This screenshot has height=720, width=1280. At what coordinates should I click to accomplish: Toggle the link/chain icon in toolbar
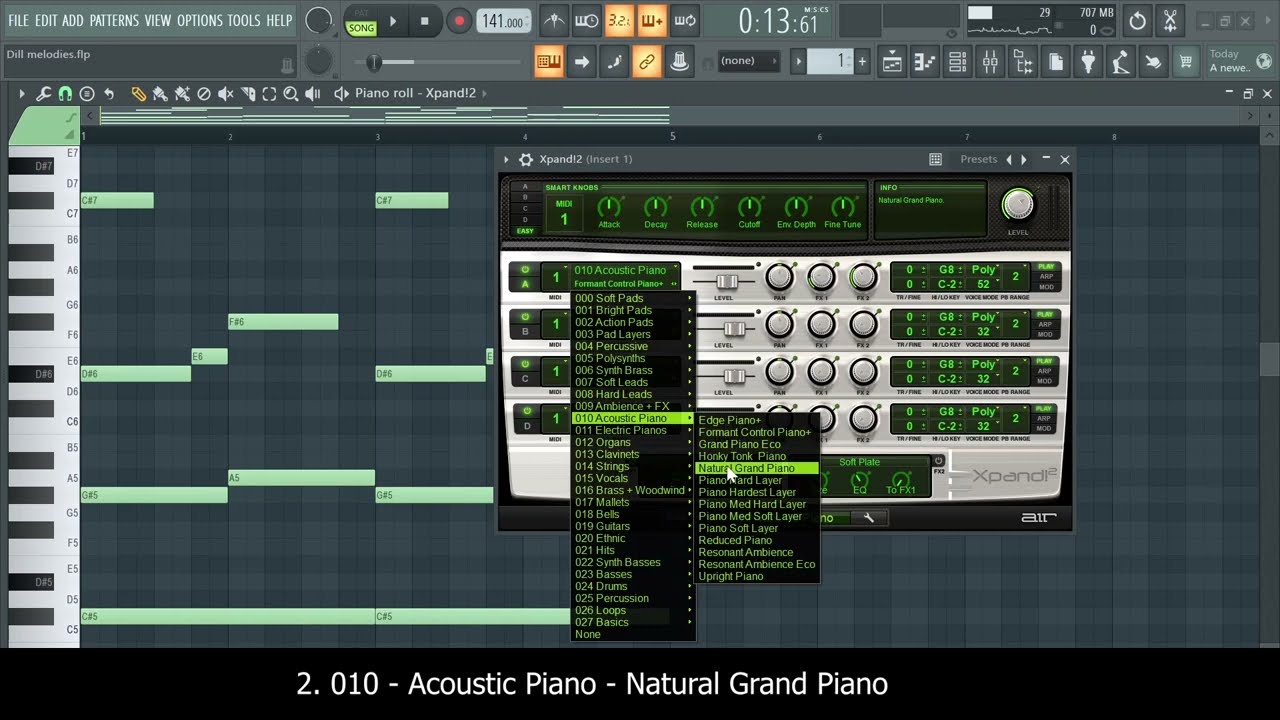646,62
